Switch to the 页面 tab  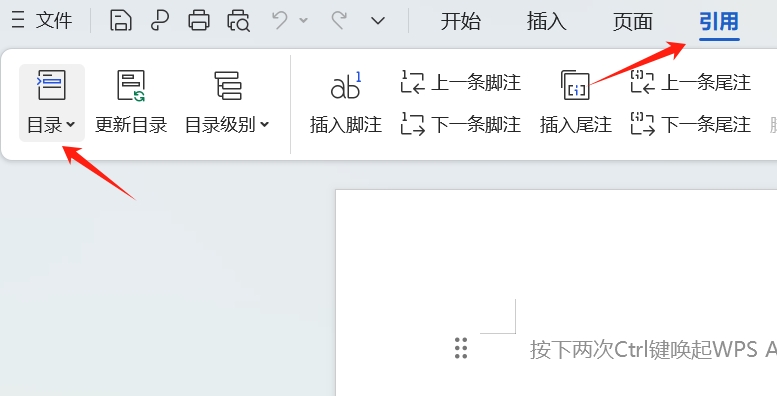click(x=632, y=21)
